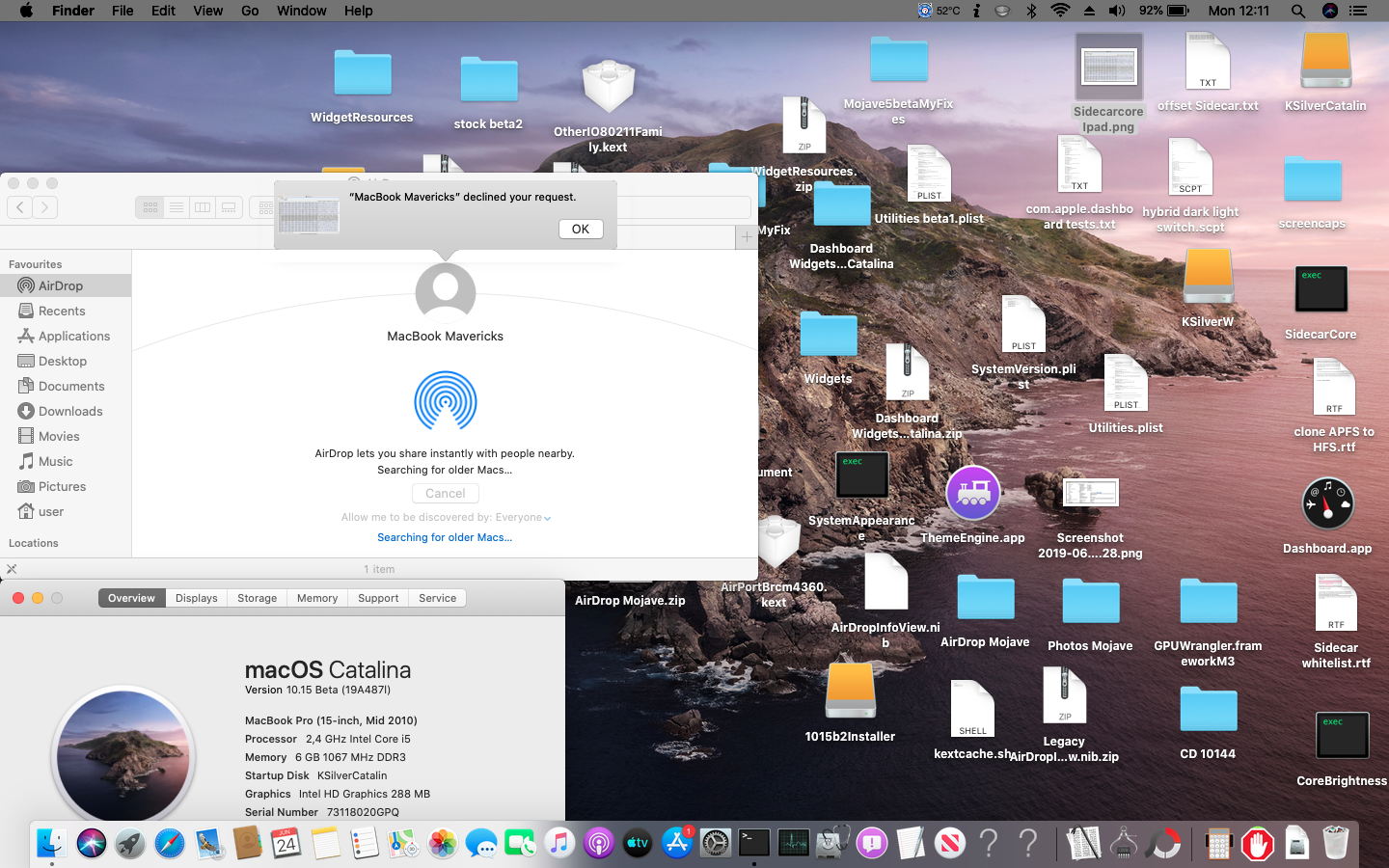Open Reminders list icon in Dock
This screenshot has width=1389, height=868.
pos(365,843)
